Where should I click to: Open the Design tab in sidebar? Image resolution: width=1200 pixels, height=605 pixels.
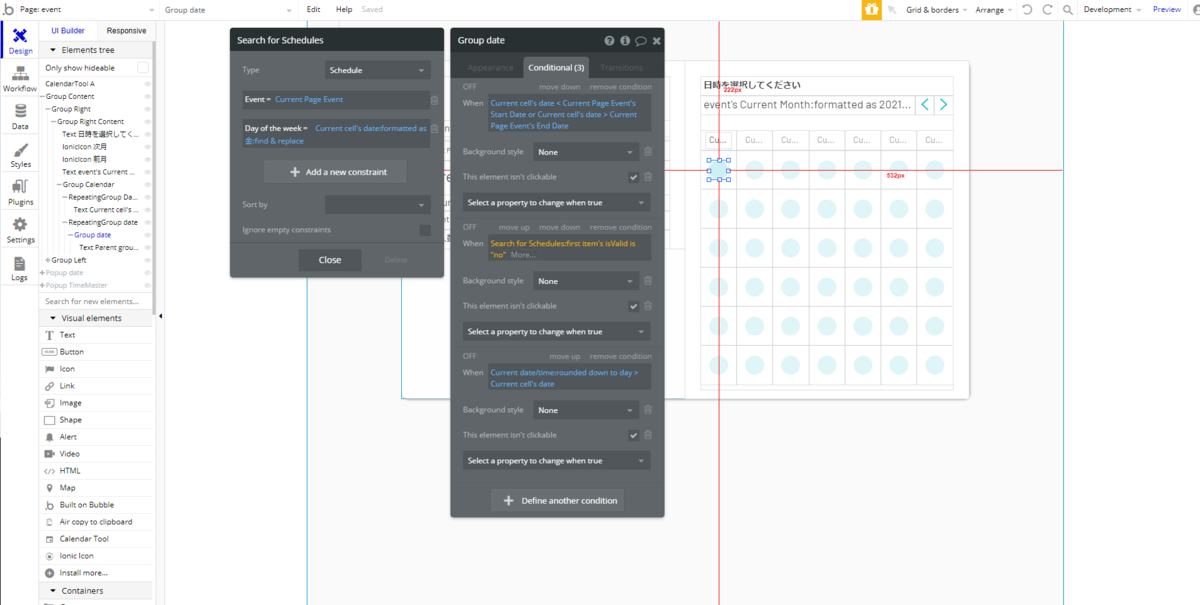20,41
